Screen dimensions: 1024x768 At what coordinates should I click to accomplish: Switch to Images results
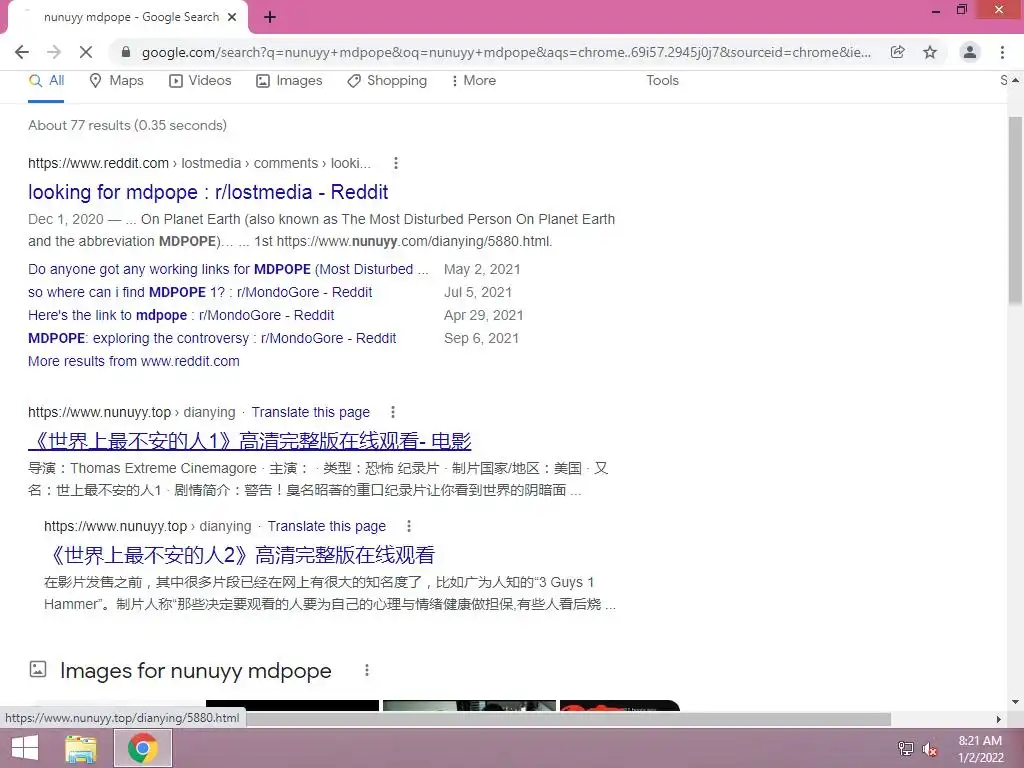click(x=289, y=81)
